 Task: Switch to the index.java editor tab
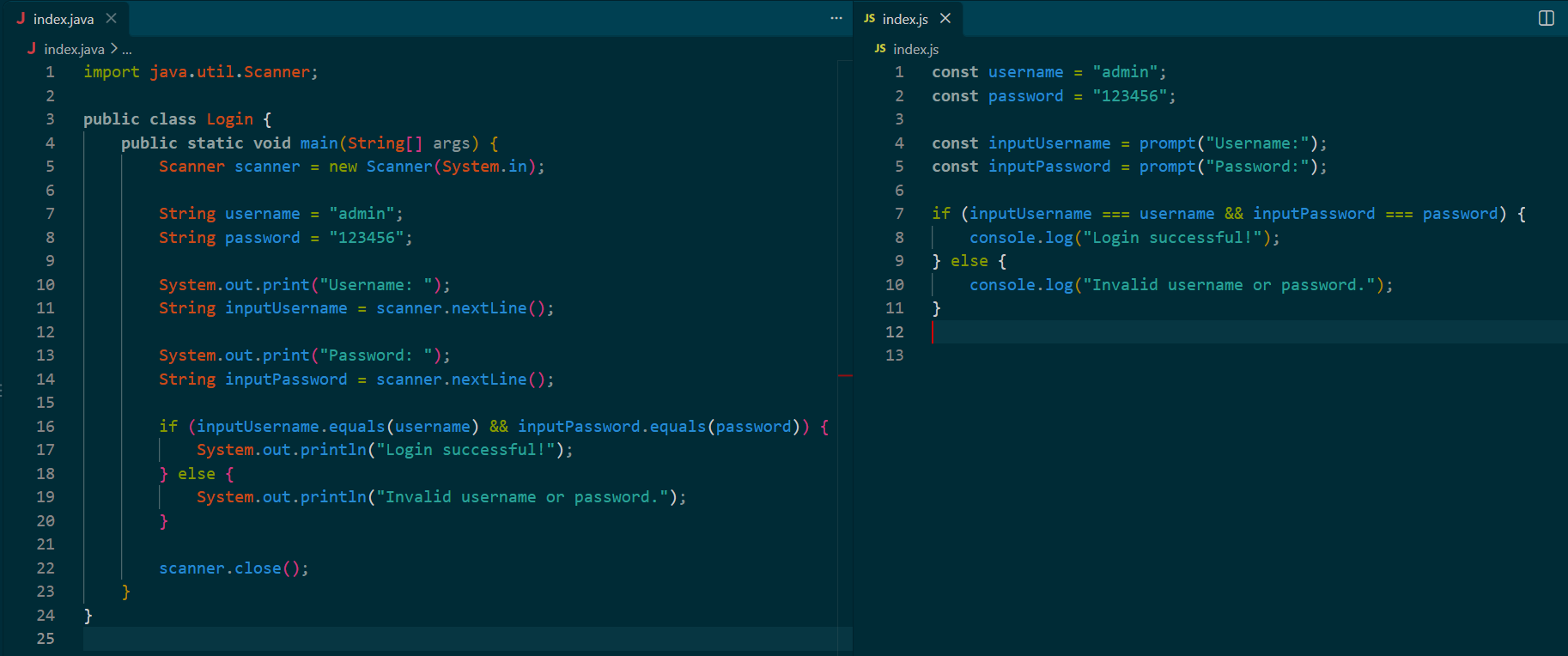pyautogui.click(x=64, y=19)
